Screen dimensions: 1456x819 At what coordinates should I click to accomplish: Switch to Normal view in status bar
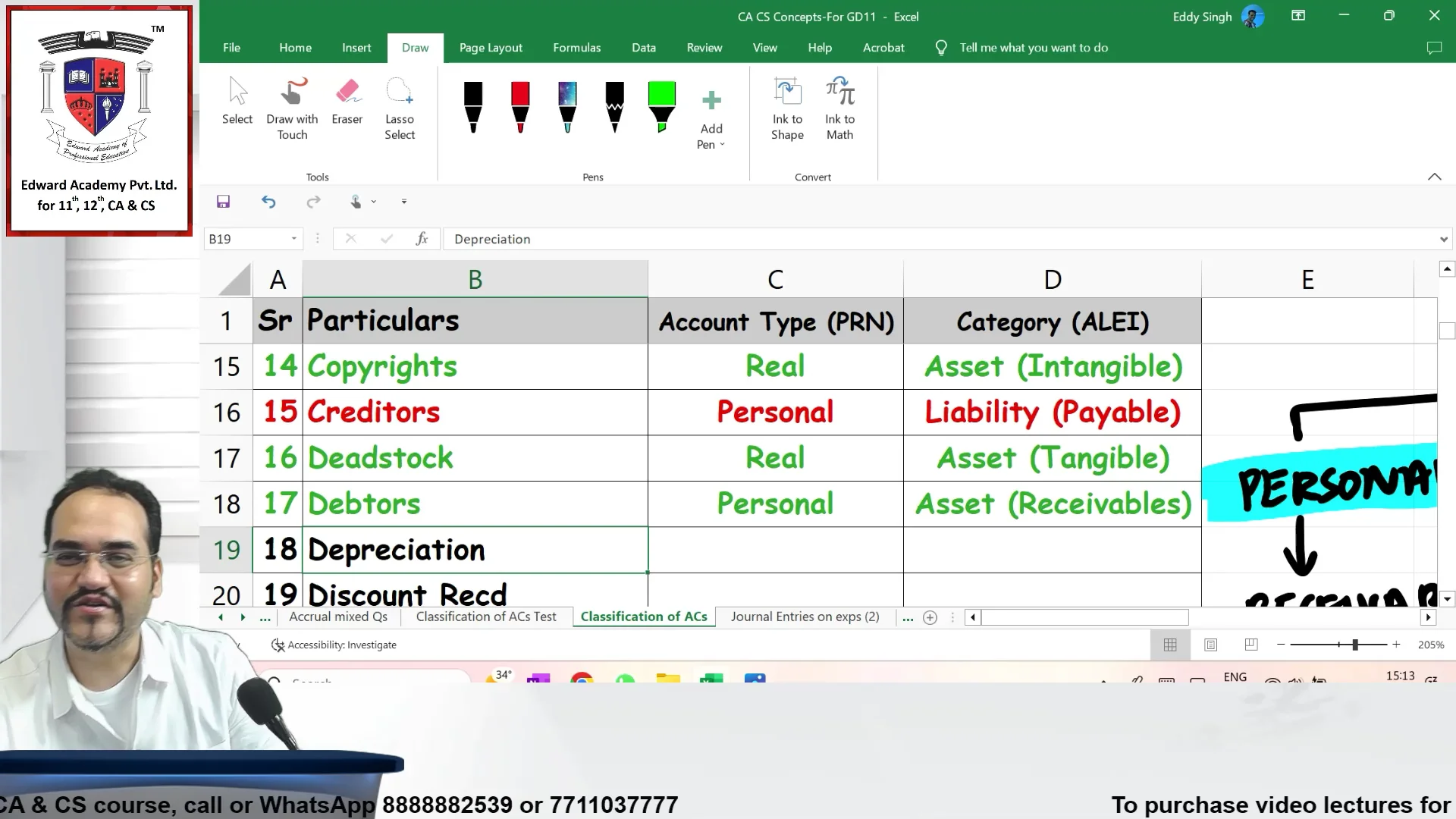(1170, 645)
